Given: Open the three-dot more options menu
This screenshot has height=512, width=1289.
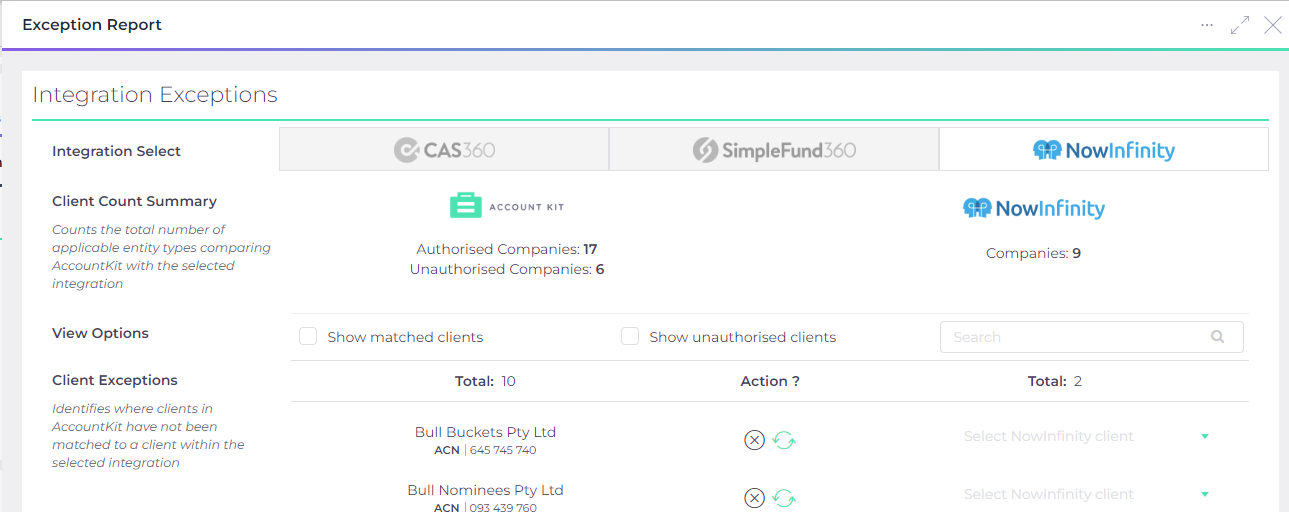Looking at the screenshot, I should coord(1207,25).
